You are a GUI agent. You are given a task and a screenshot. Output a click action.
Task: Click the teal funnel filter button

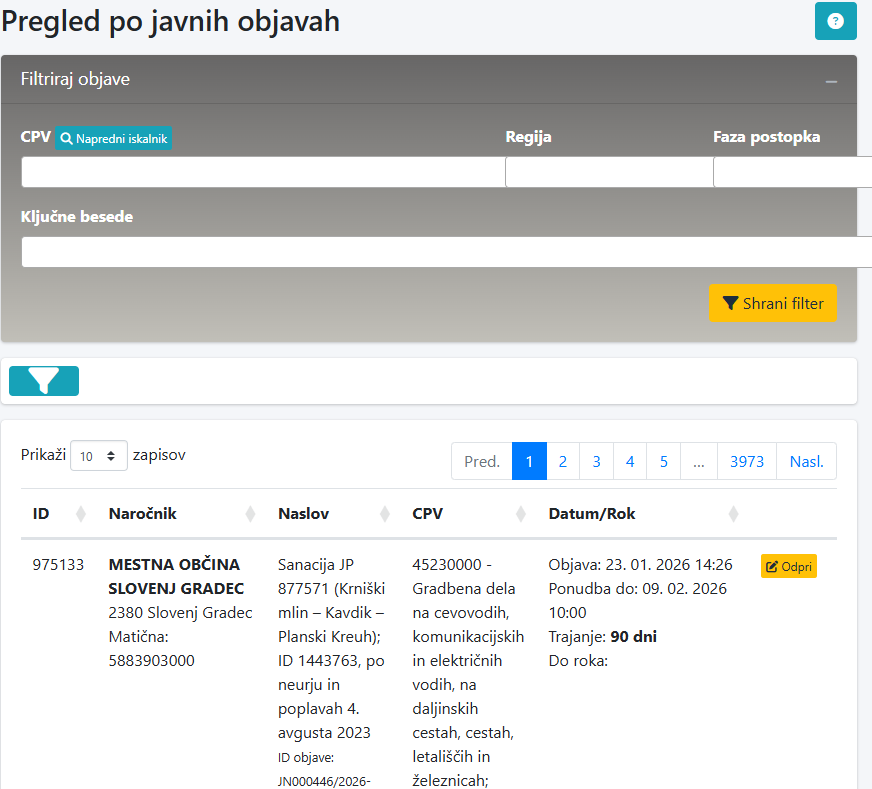(x=44, y=381)
